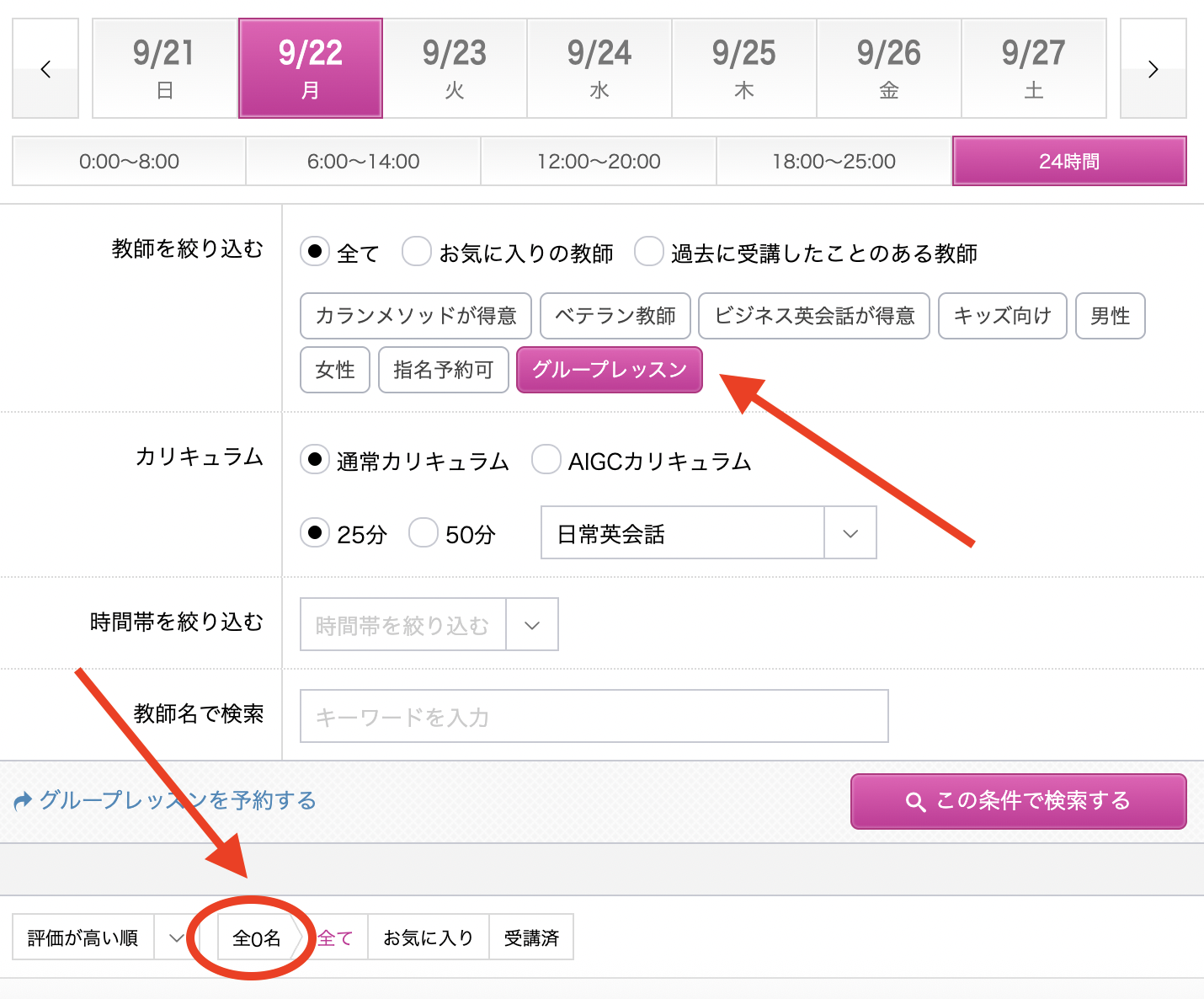Show the 受講済 results tab
1204x999 pixels.
pyautogui.click(x=531, y=938)
